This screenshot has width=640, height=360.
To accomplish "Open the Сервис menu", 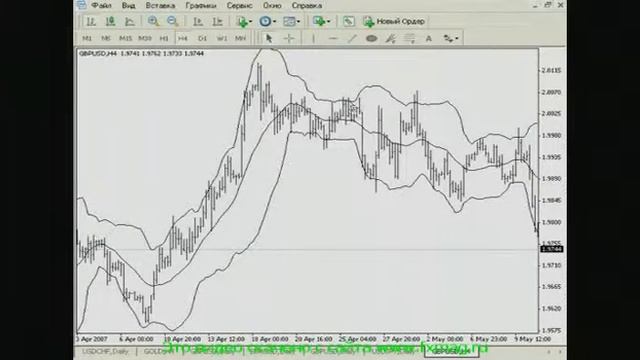I will click(x=240, y=6).
